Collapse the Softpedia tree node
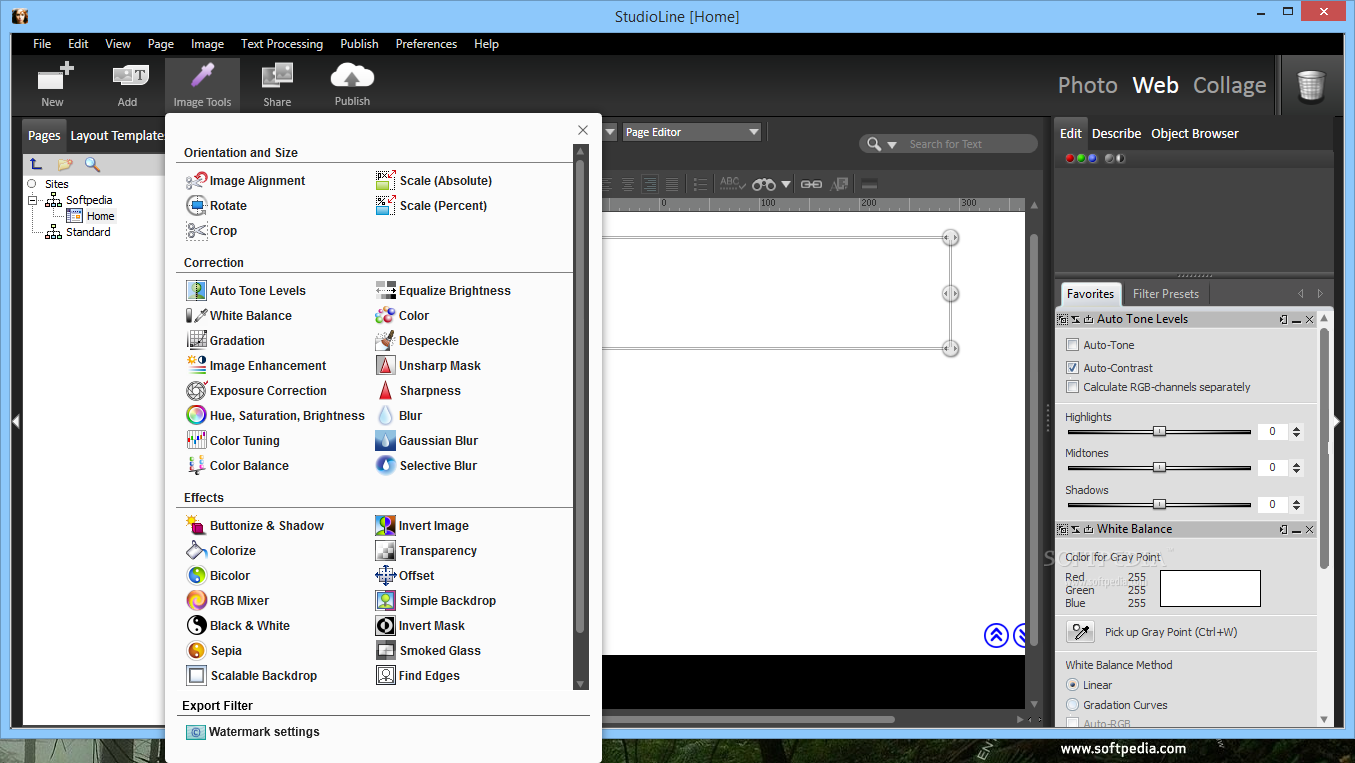This screenshot has width=1355, height=763. 33,200
